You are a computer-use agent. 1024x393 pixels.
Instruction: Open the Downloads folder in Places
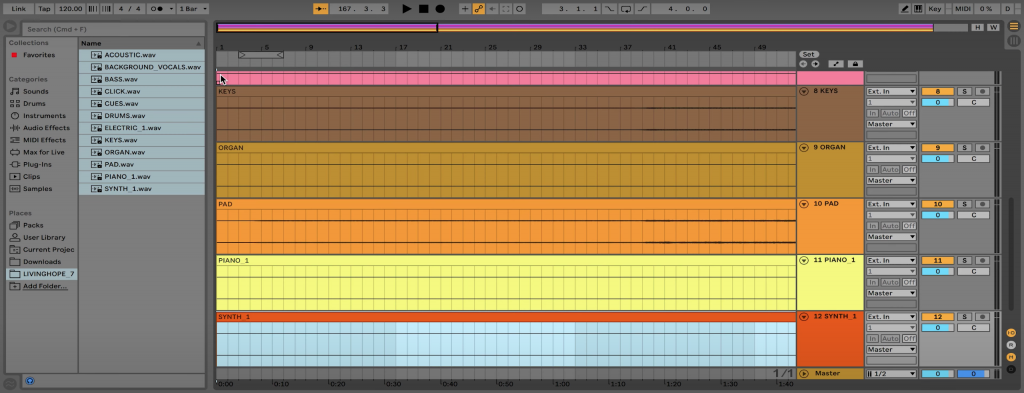[42, 262]
